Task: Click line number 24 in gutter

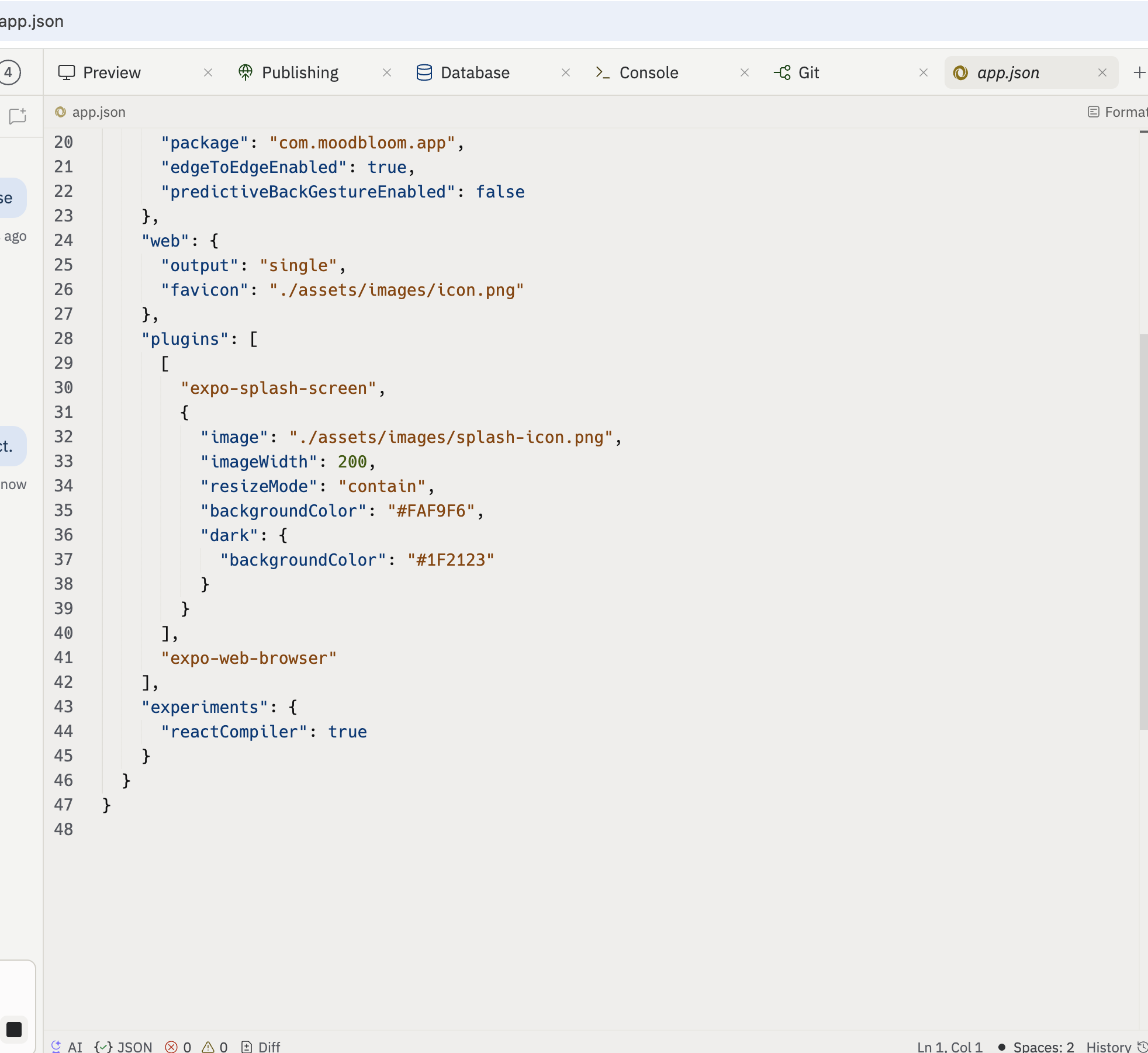Action: click(63, 241)
